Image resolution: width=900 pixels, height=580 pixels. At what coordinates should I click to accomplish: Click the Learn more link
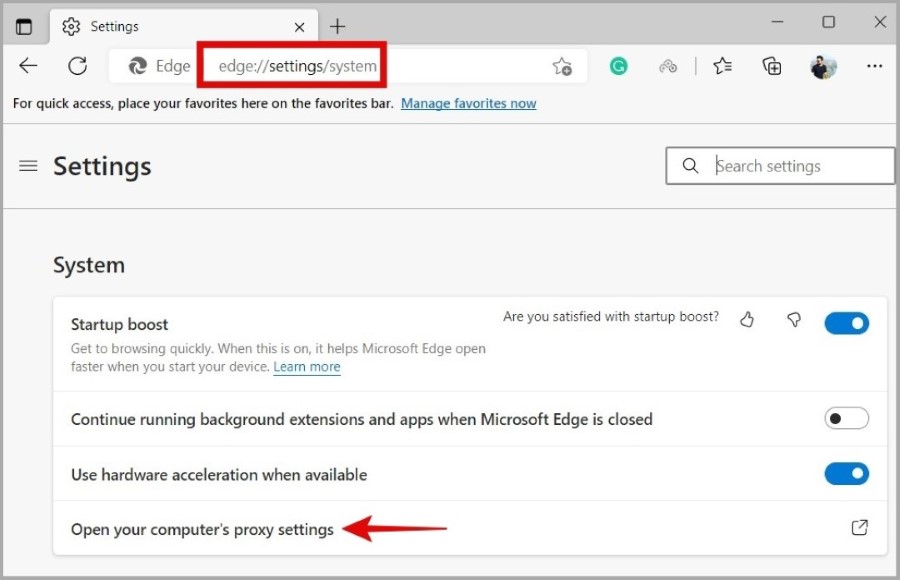[307, 366]
